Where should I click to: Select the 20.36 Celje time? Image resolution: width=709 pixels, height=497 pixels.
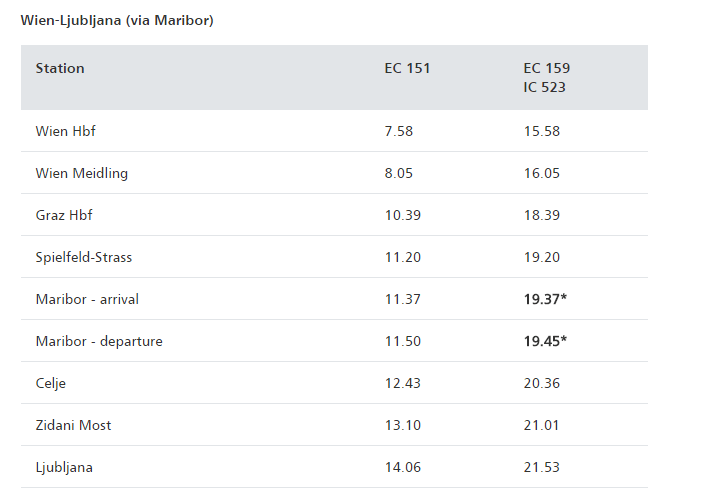coord(541,383)
